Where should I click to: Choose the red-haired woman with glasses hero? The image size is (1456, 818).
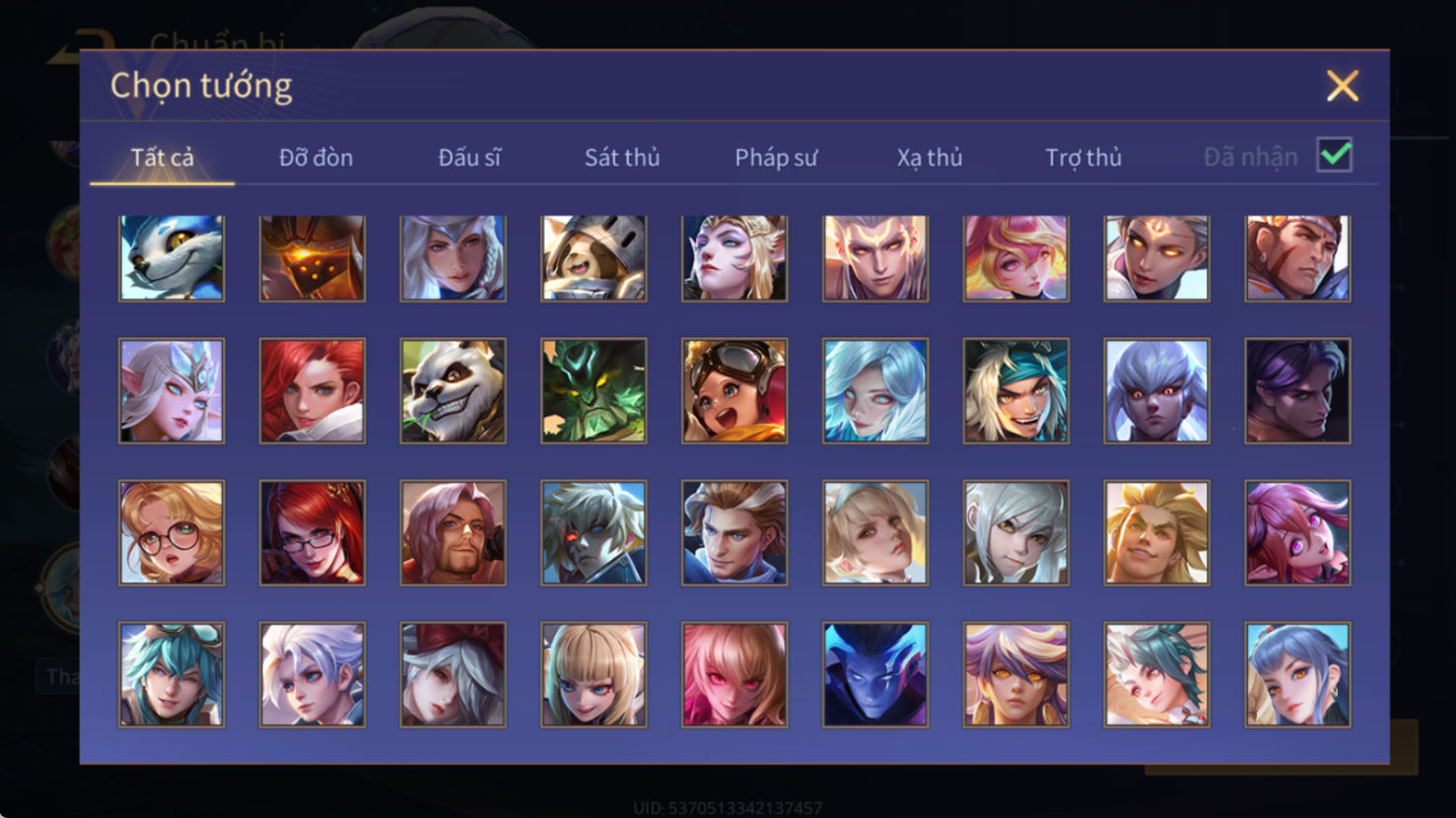[312, 533]
